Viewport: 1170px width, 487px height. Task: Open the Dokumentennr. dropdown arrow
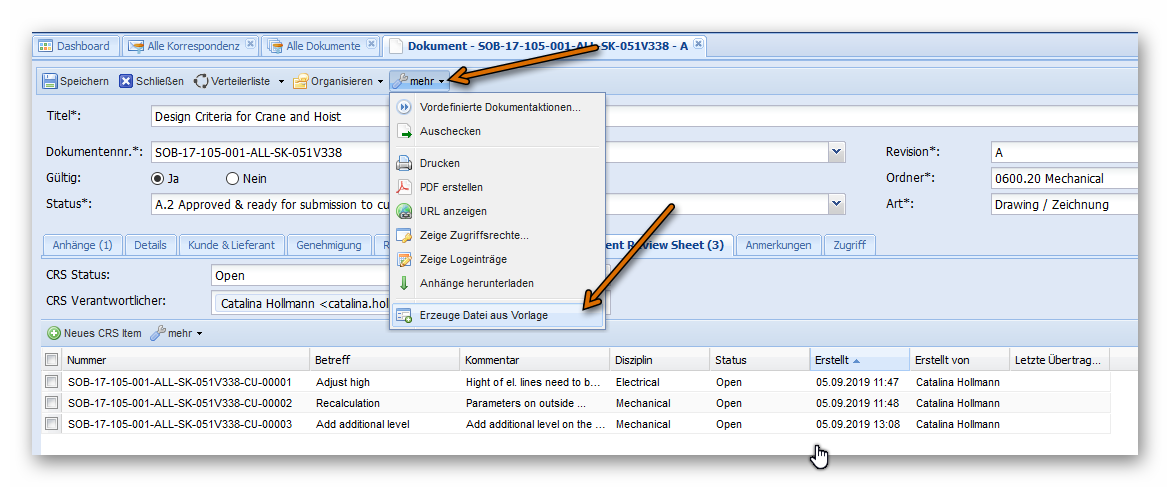[837, 153]
